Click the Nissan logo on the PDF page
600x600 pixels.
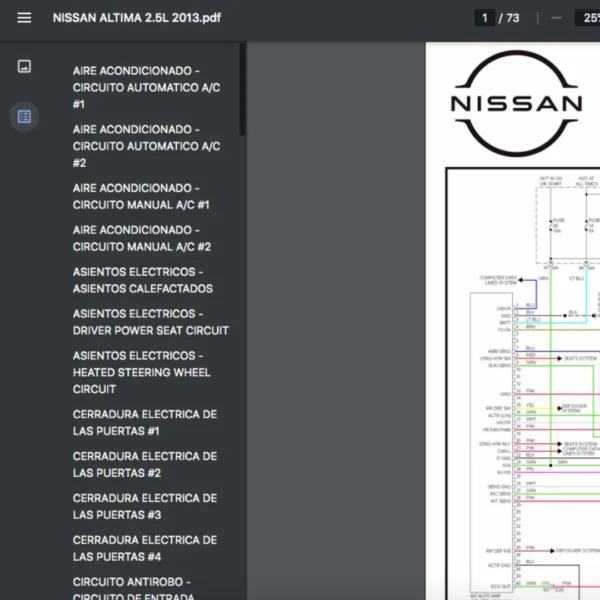pos(516,101)
